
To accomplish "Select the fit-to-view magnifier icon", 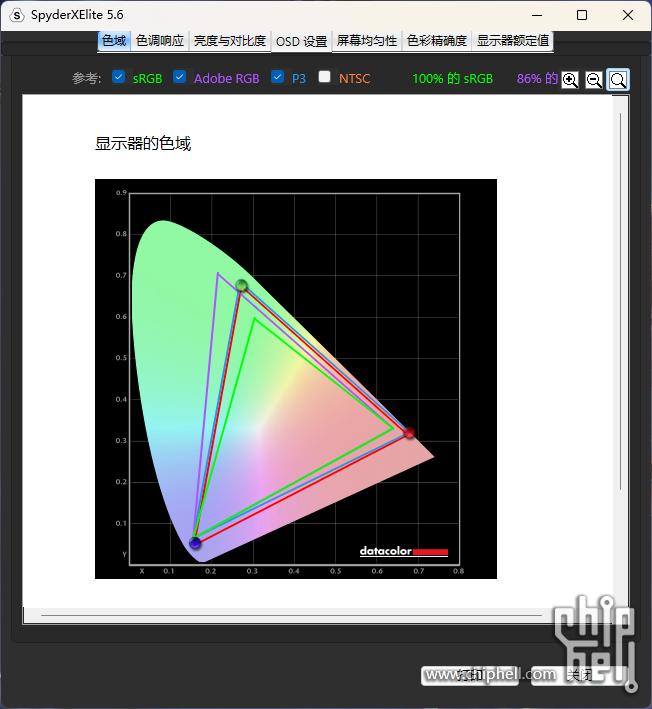I will coord(618,80).
